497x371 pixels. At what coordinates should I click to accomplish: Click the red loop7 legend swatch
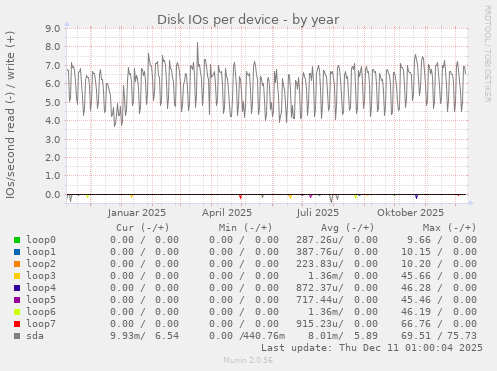pos(17,324)
